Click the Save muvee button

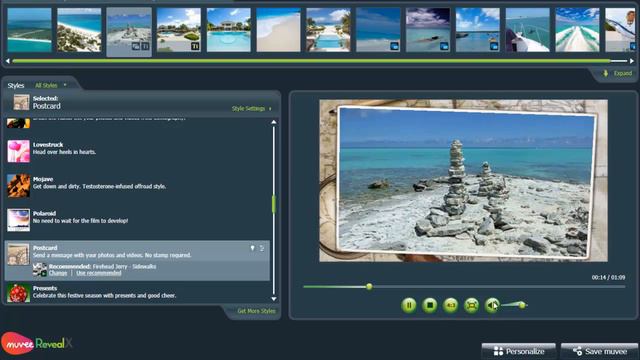599,351
